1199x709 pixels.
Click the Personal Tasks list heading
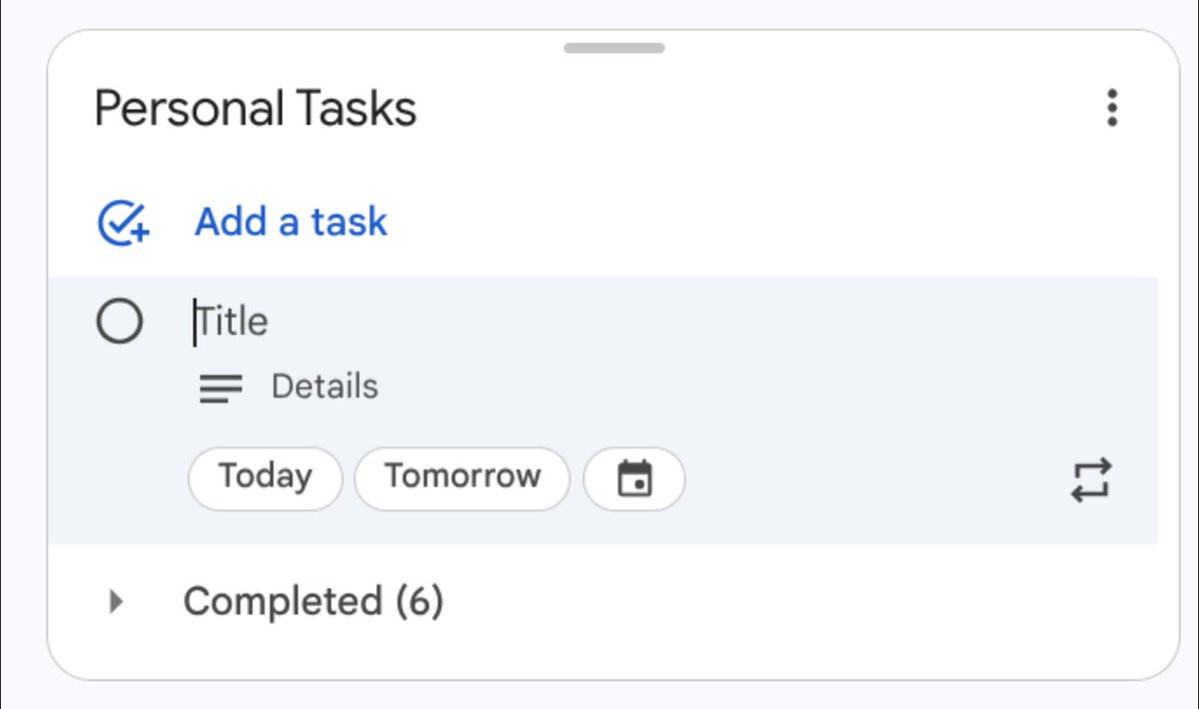tap(256, 108)
